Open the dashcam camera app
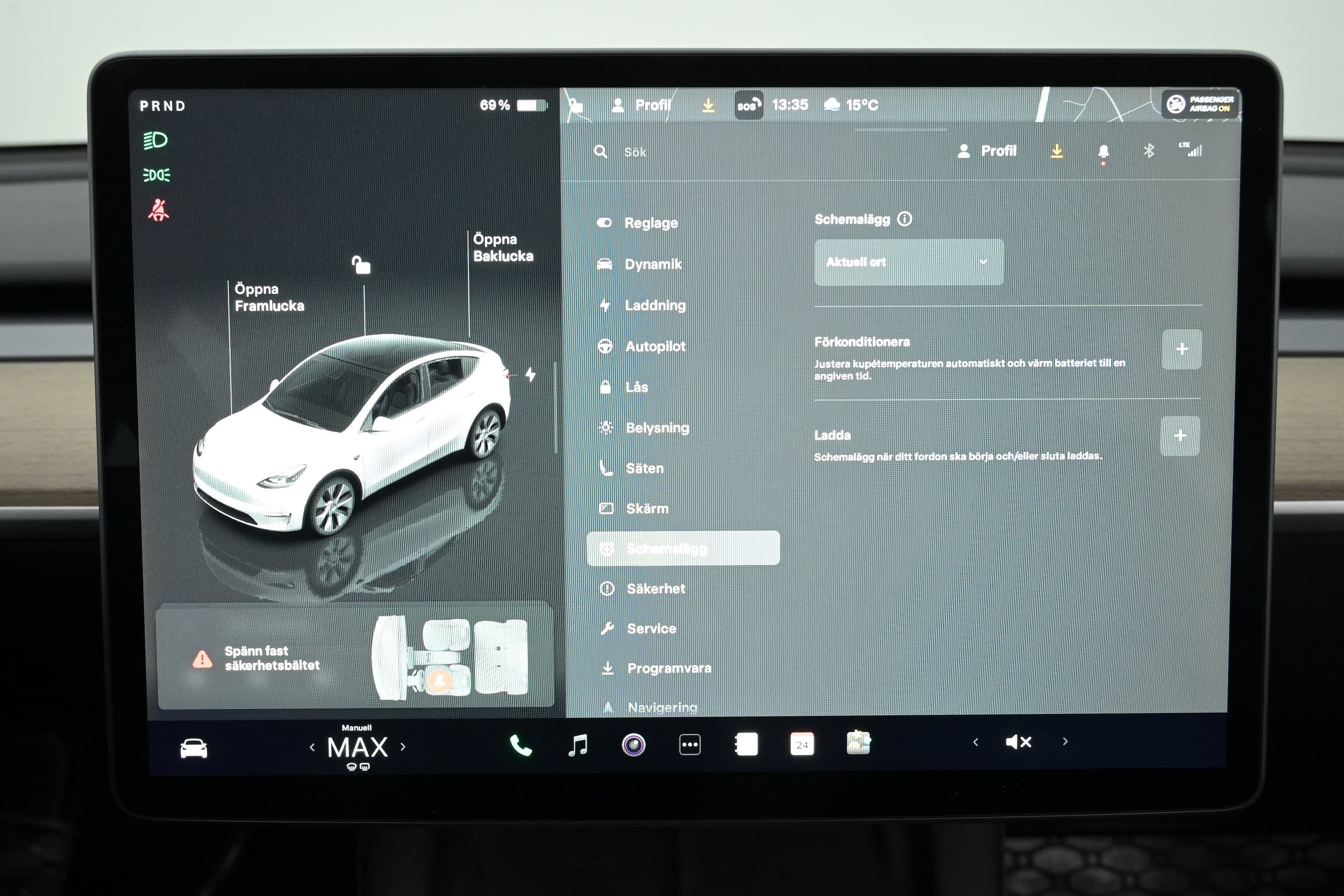This screenshot has width=1344, height=896. coord(633,745)
